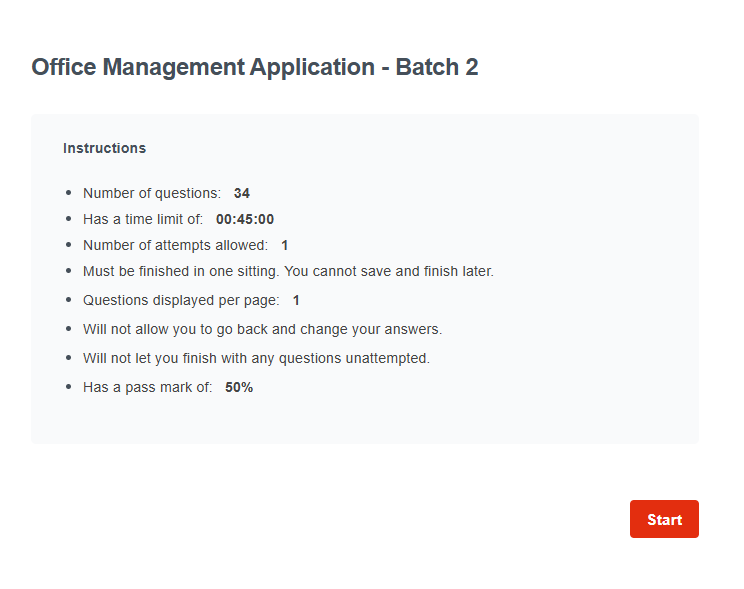Click the question count value 34
The height and width of the screenshot is (589, 744).
[x=242, y=193]
